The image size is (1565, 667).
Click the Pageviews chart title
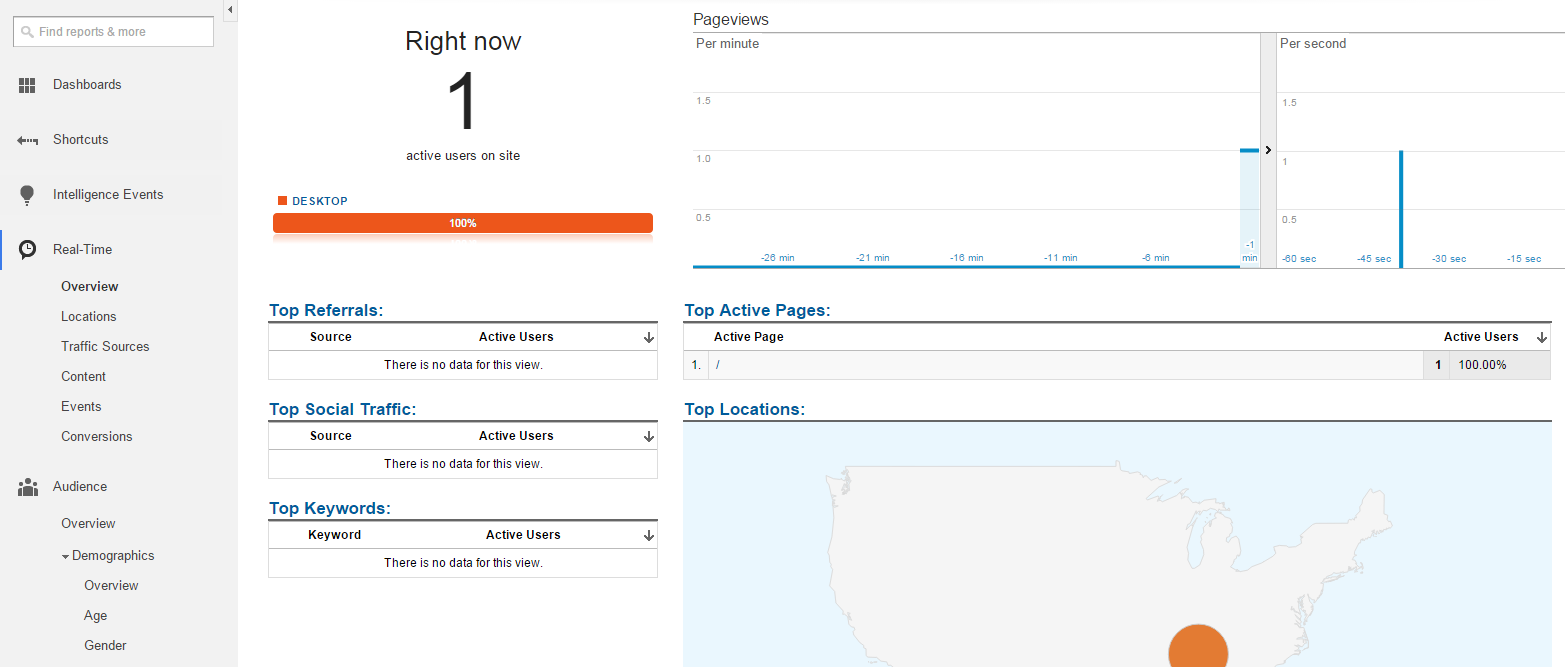(731, 20)
